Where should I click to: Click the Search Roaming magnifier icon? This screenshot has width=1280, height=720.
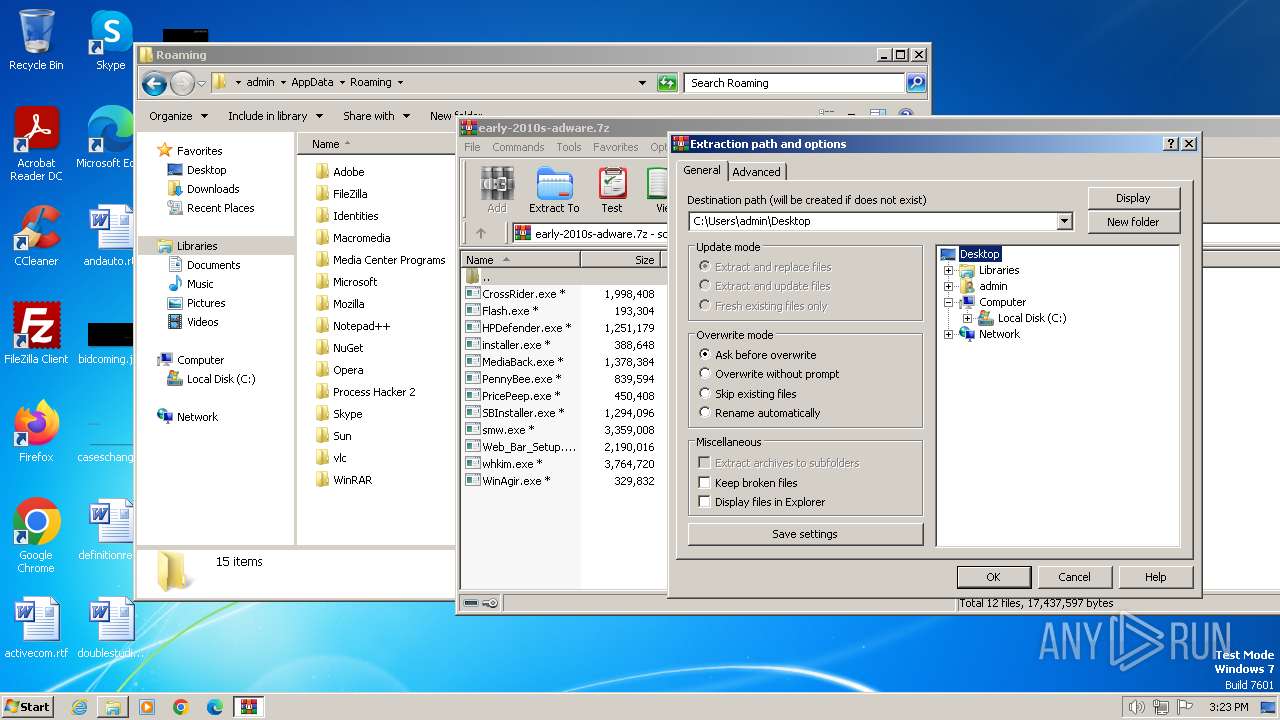915,83
